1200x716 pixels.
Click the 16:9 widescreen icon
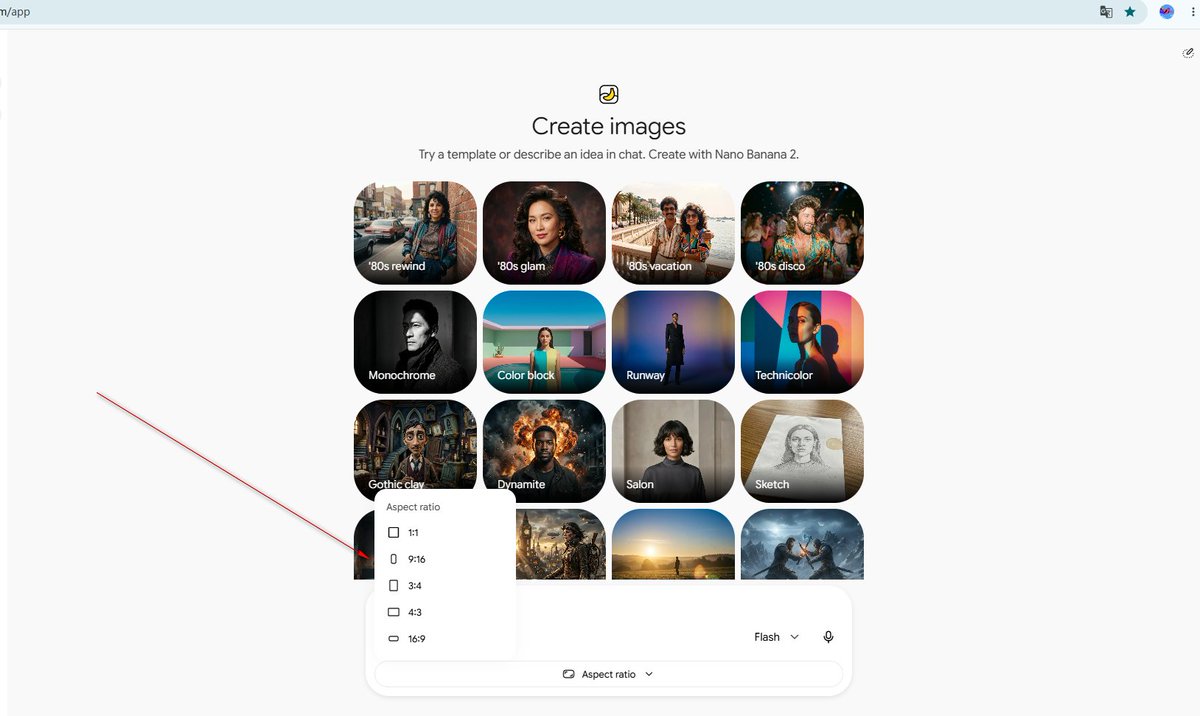(393, 639)
